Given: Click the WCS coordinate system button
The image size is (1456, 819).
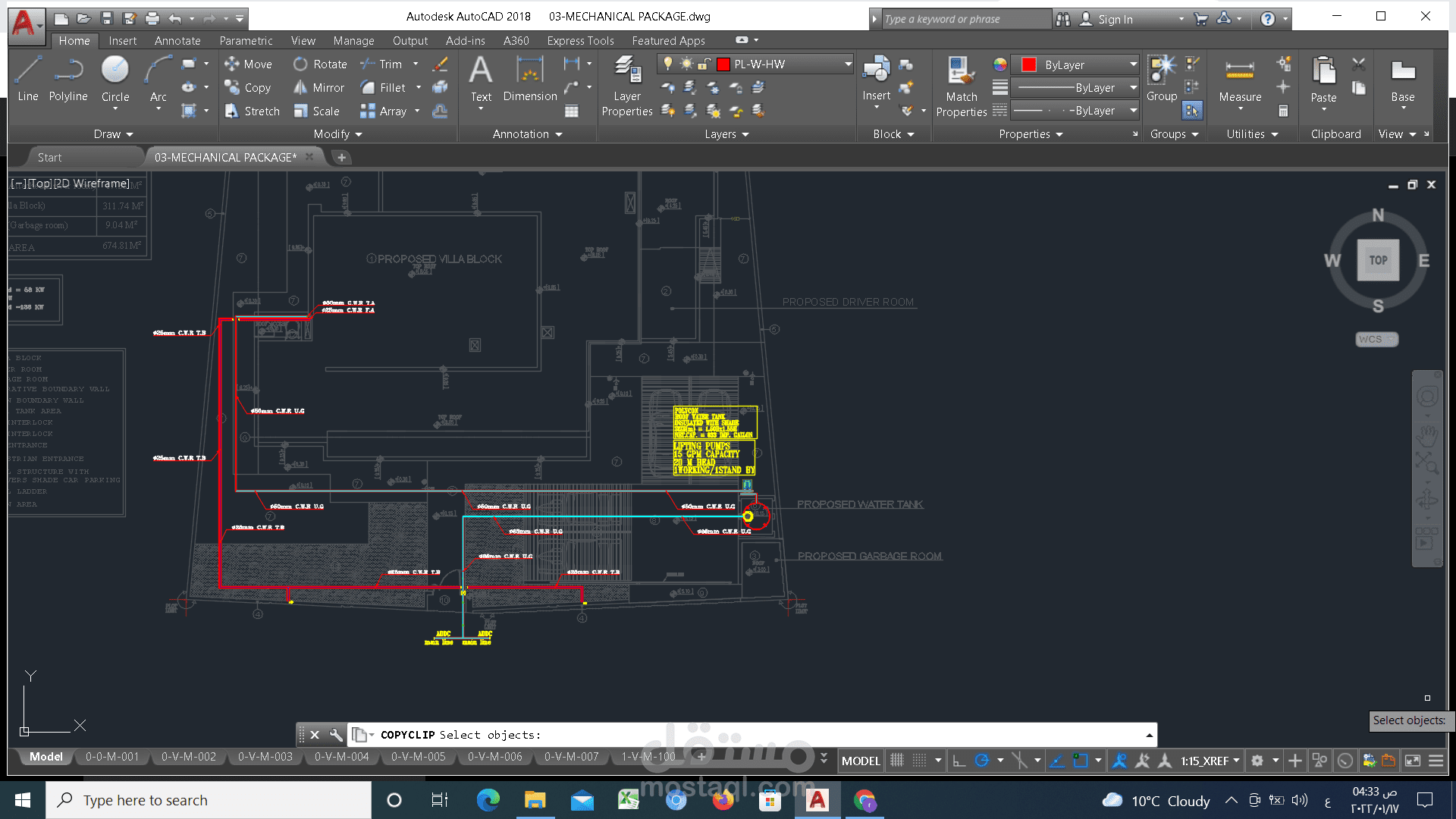Looking at the screenshot, I should click(x=1376, y=339).
